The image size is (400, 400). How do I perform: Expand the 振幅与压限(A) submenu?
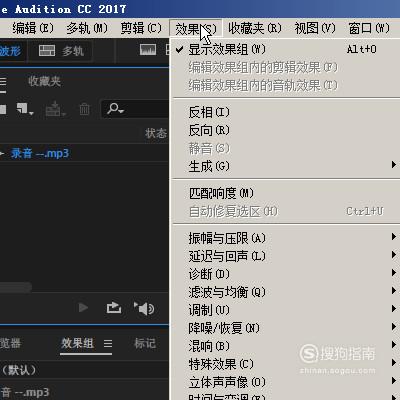point(285,238)
